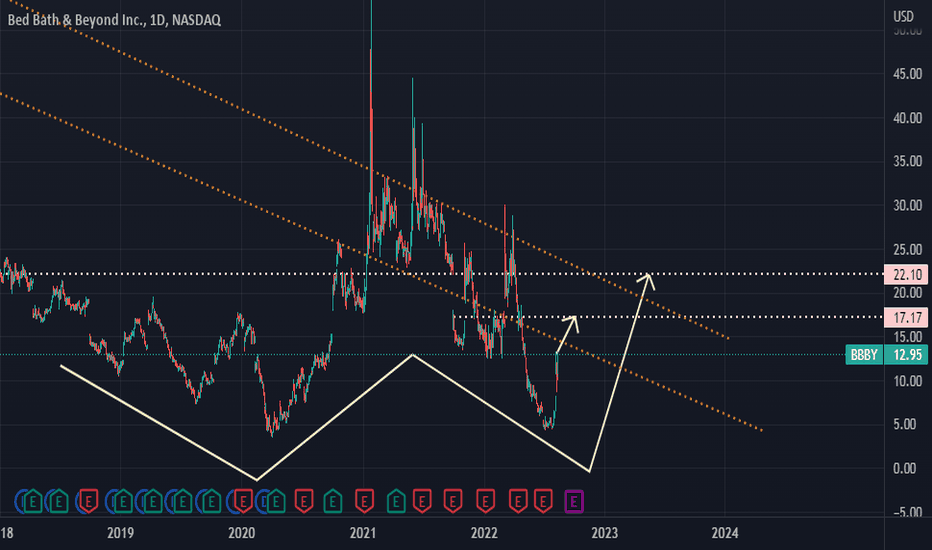
Task: Click the 2021 label on time axis
Action: [363, 533]
